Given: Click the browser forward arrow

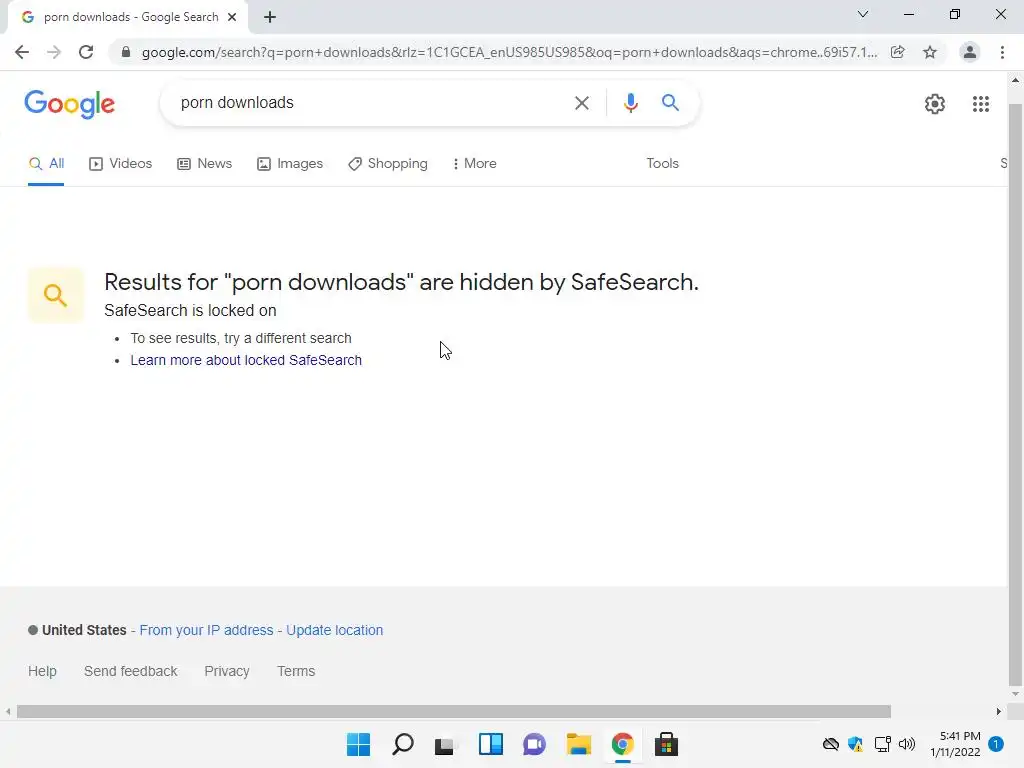Looking at the screenshot, I should 54,52.
